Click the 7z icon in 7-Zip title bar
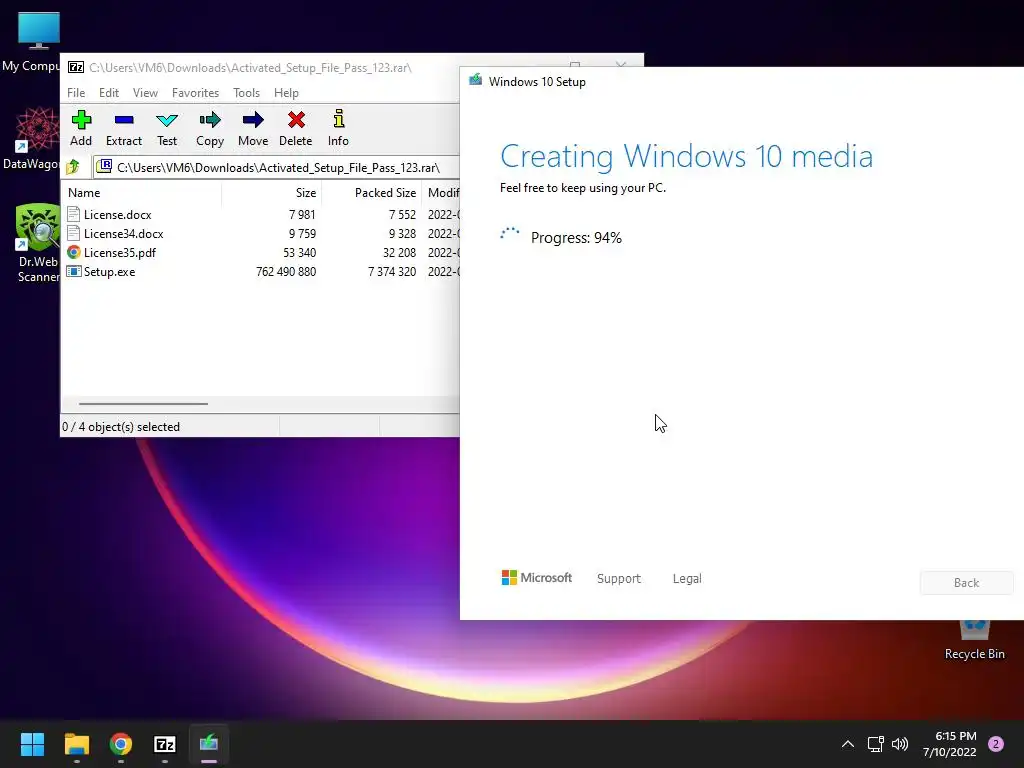 76,67
